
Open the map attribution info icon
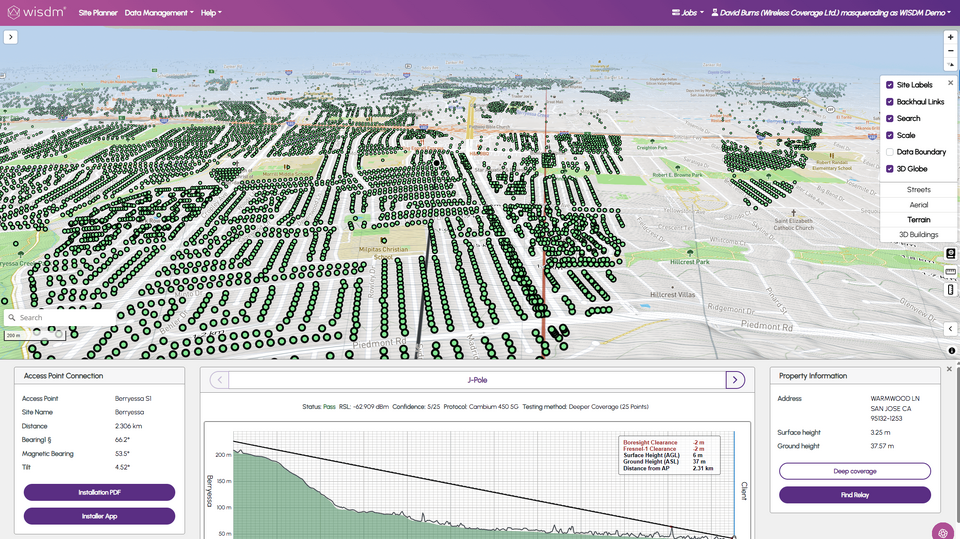pyautogui.click(x=951, y=350)
